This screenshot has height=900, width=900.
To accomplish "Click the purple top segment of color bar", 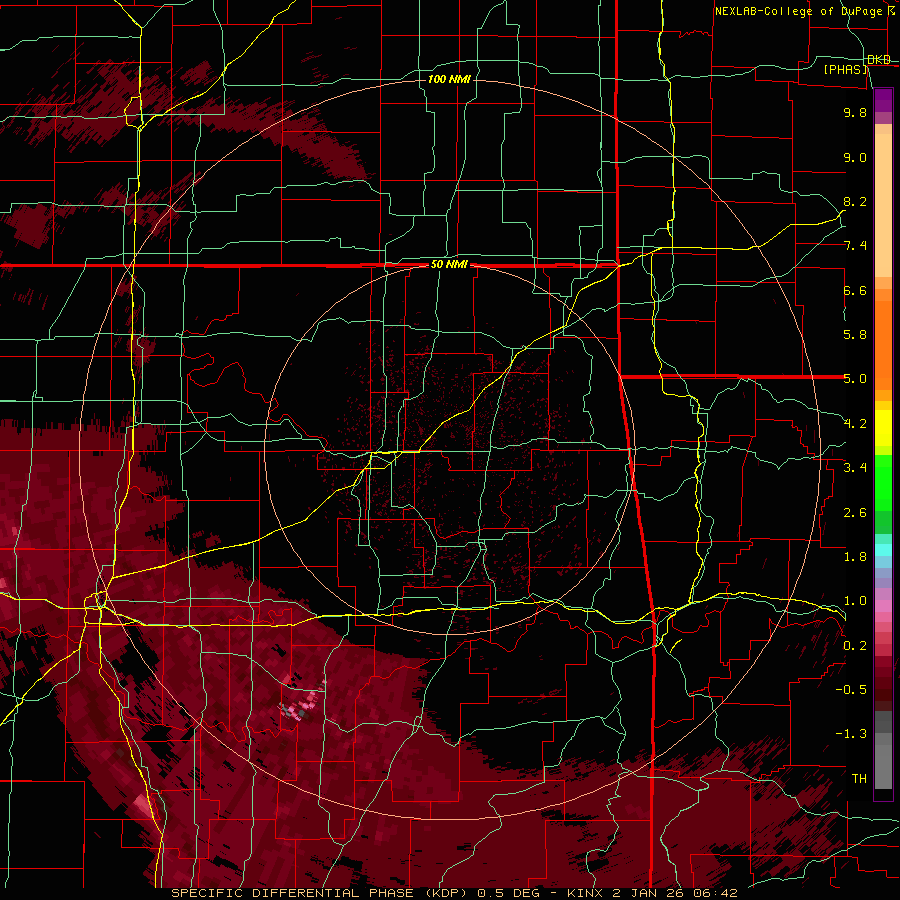I will [x=883, y=100].
